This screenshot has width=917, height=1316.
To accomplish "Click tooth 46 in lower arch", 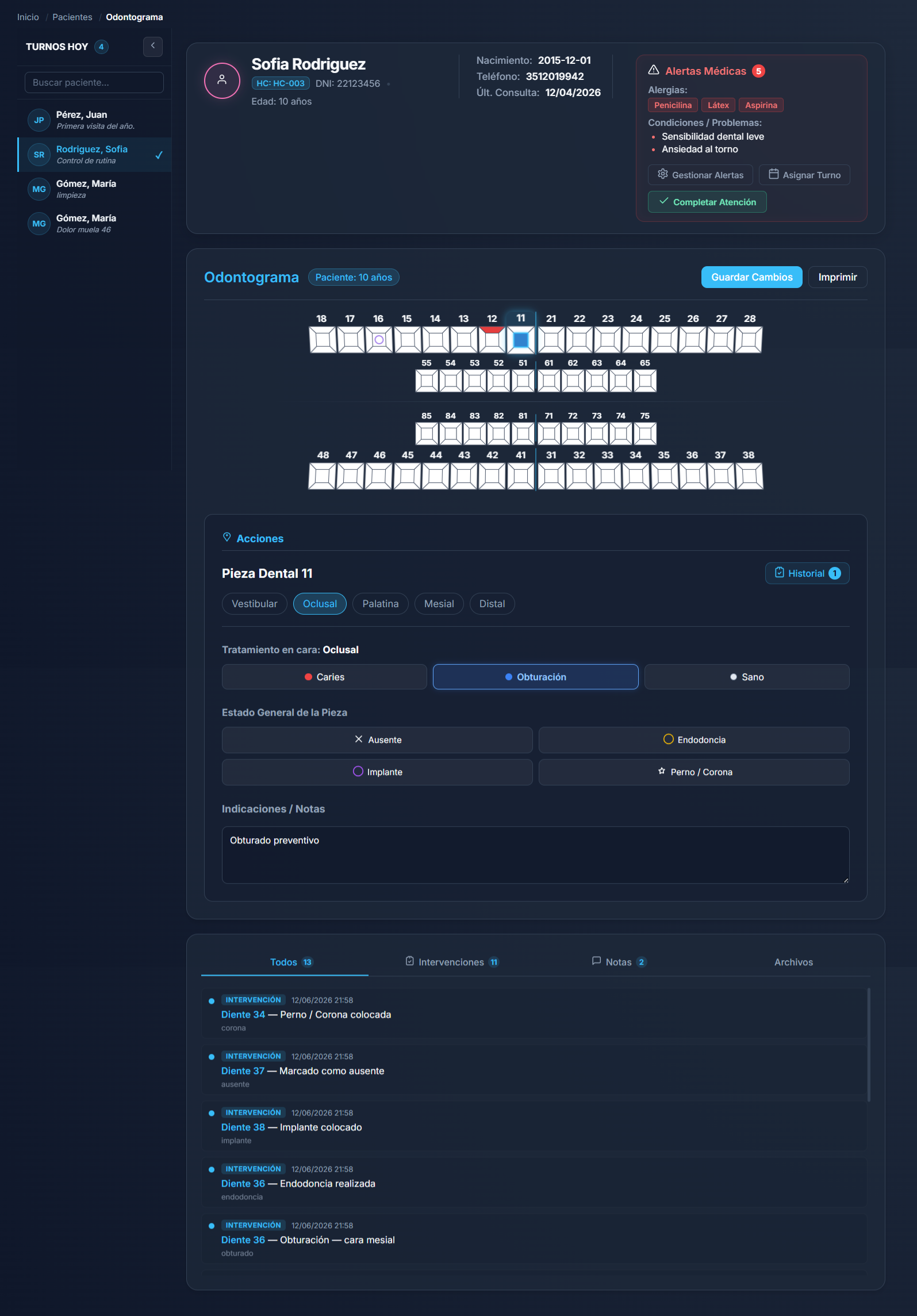I will (x=379, y=476).
